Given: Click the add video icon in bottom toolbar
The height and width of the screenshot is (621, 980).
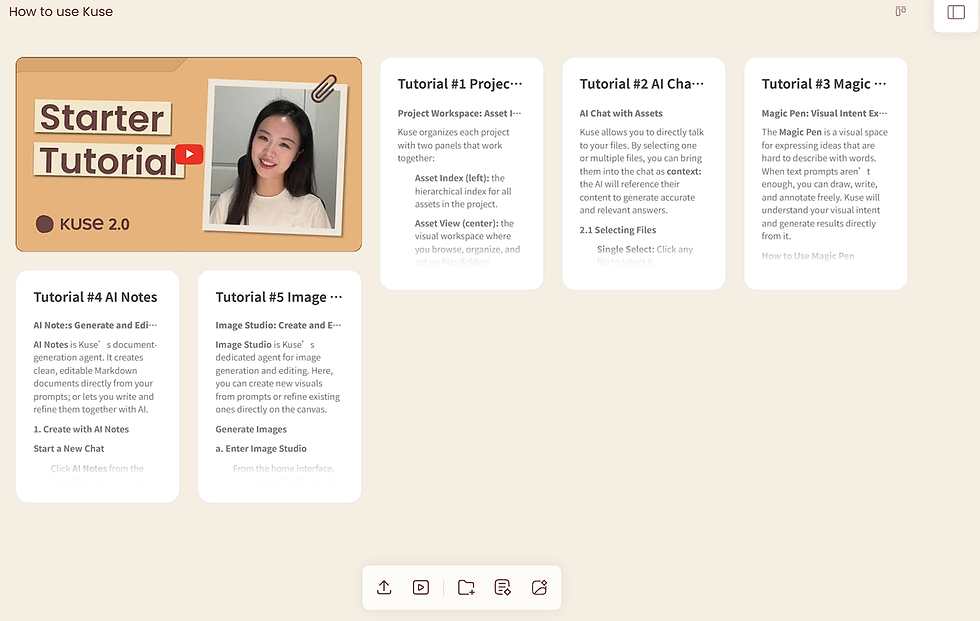Looking at the screenshot, I should click(x=421, y=587).
